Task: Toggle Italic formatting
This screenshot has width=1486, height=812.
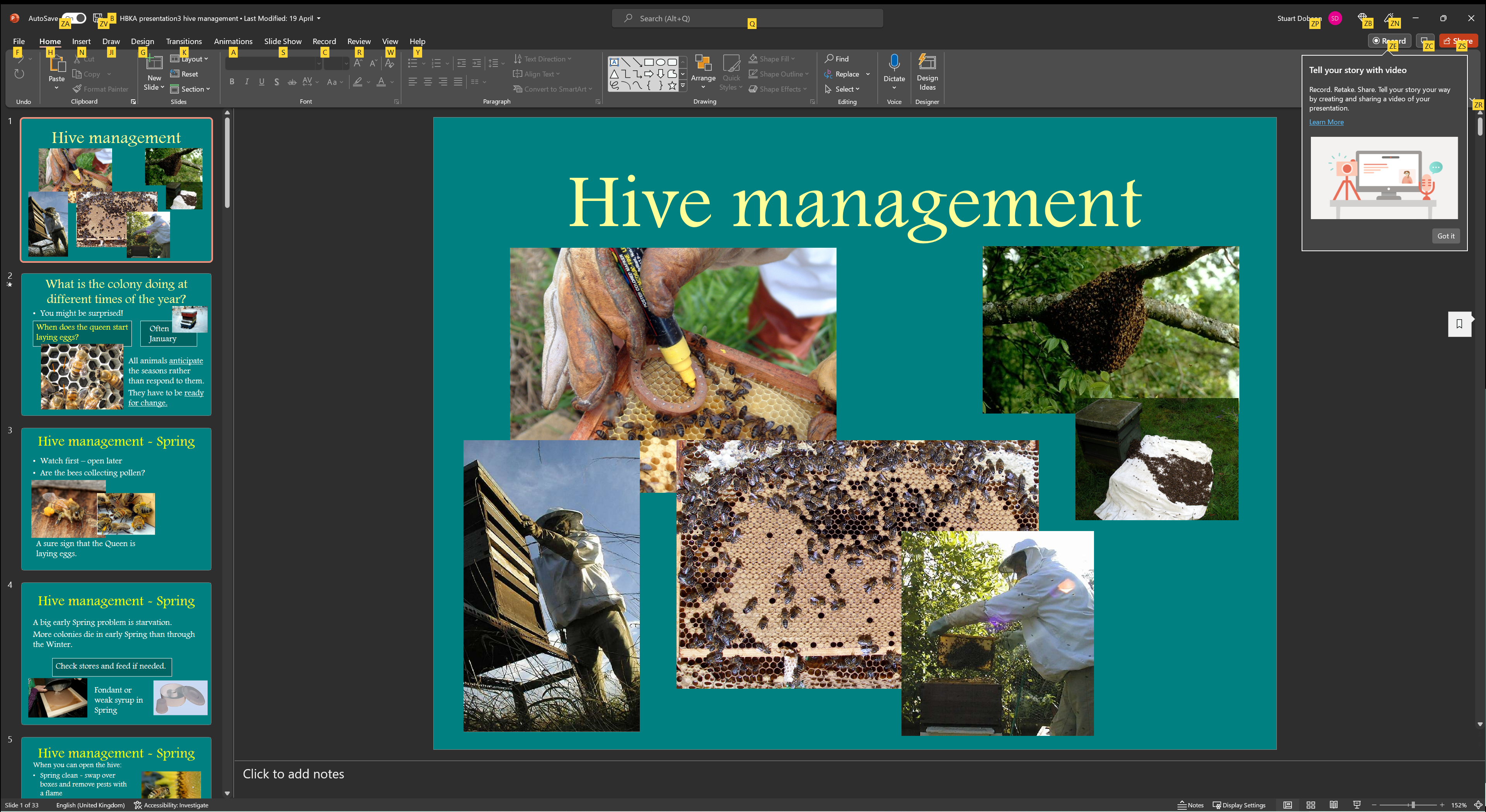Action: (x=247, y=82)
